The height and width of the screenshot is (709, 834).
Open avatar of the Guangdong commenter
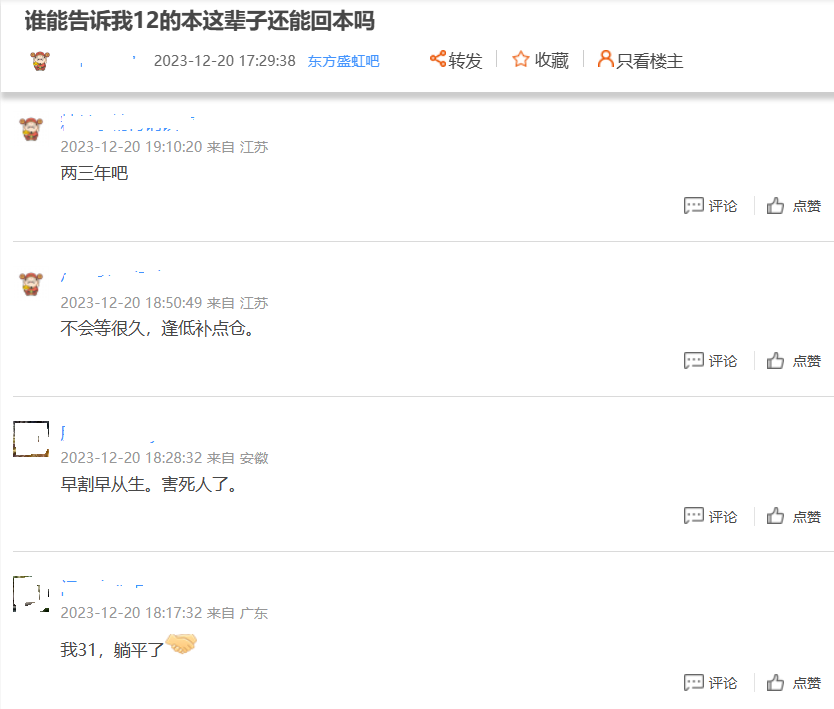pos(31,594)
